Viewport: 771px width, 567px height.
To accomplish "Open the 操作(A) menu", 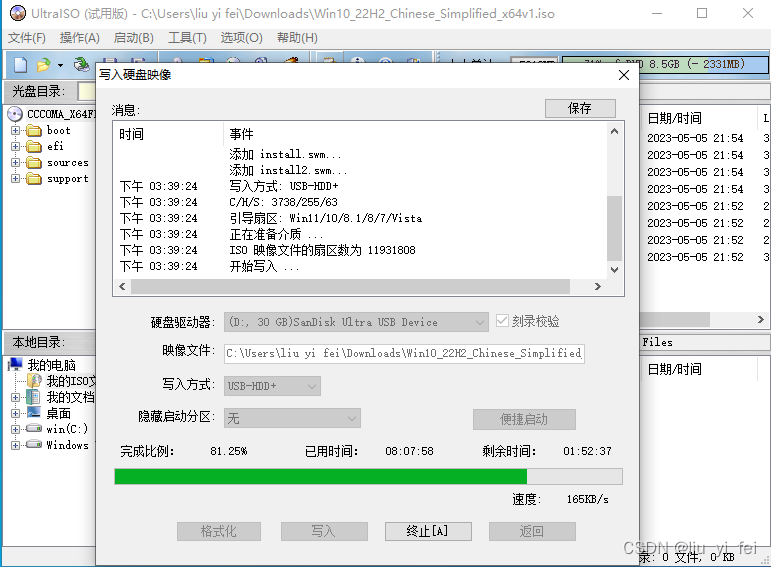I will [x=80, y=38].
